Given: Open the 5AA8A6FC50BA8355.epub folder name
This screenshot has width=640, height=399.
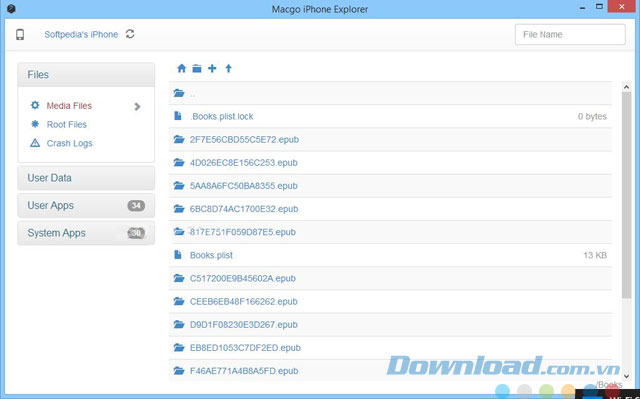Looking at the screenshot, I should click(244, 186).
